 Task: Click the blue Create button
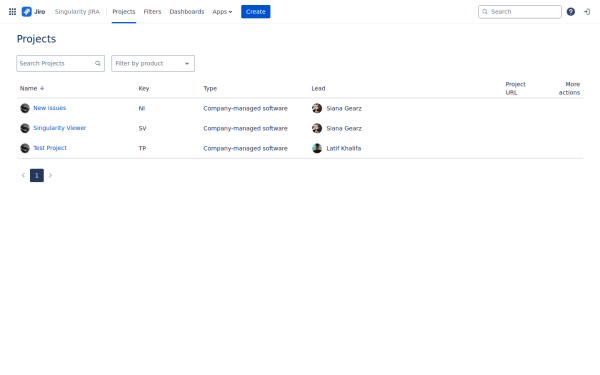tap(256, 12)
